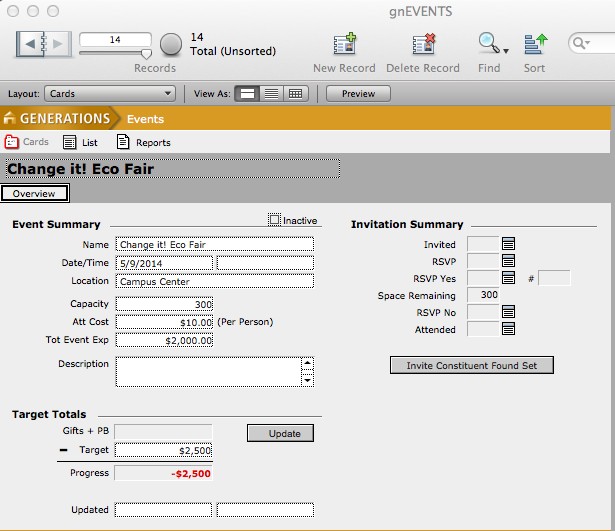Expand the Find dropdown arrow
Screen dimensions: 615x531
(506, 50)
